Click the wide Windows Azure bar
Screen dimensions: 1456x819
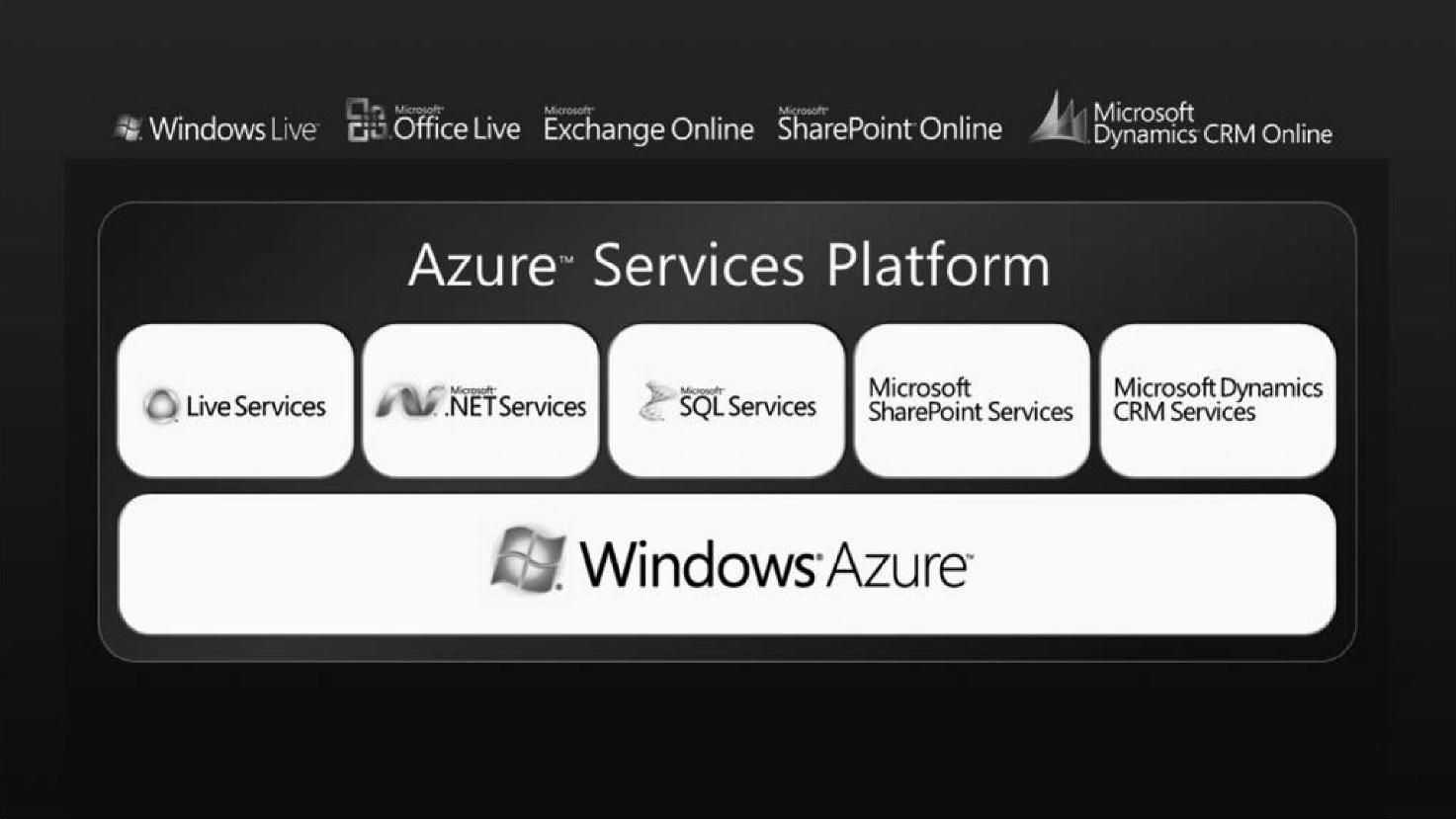[x=727, y=564]
